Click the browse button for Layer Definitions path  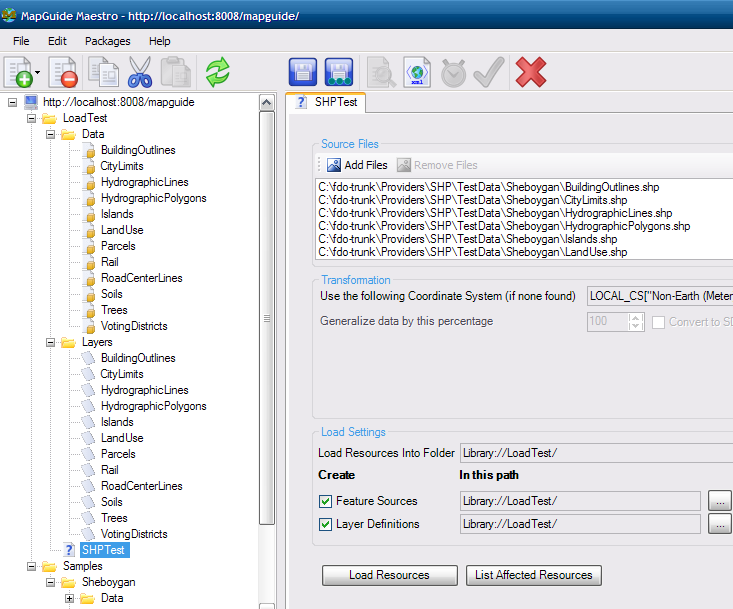coord(720,524)
